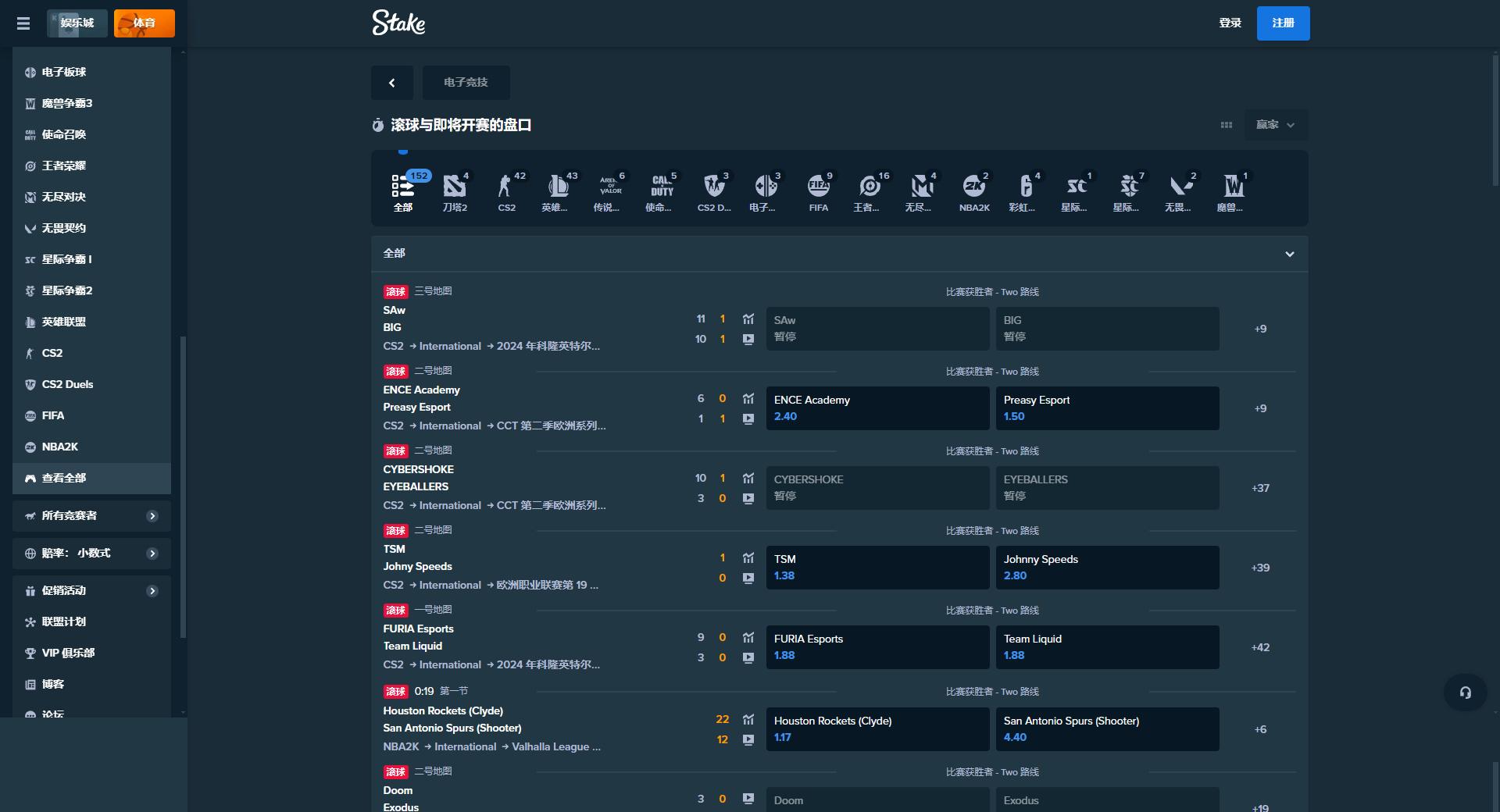
Task: Bet on Preasy Esport at 1.50
Action: click(x=1107, y=408)
